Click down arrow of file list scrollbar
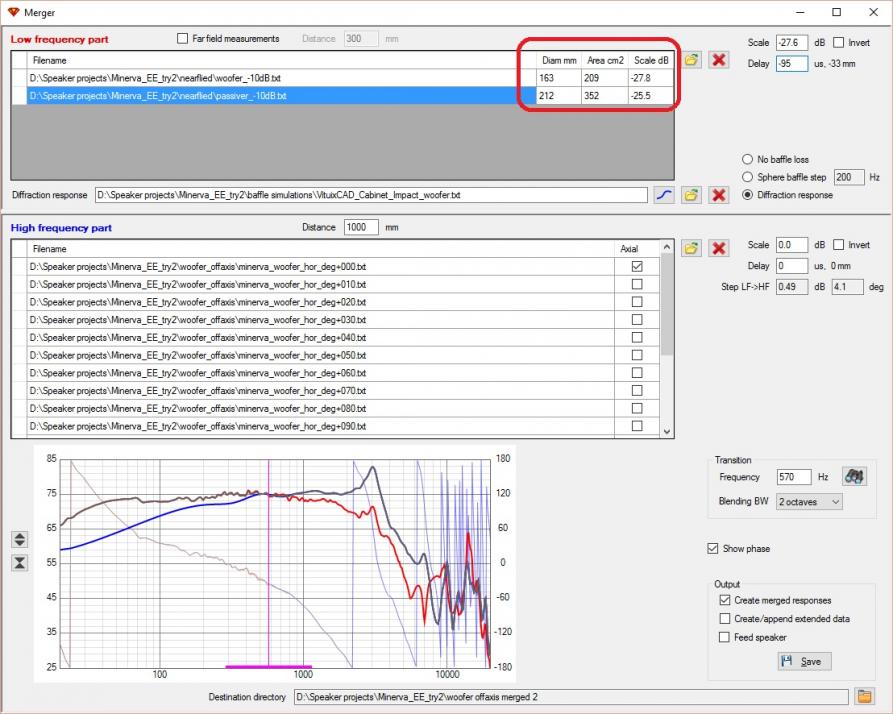The height and width of the screenshot is (714, 893). click(666, 432)
